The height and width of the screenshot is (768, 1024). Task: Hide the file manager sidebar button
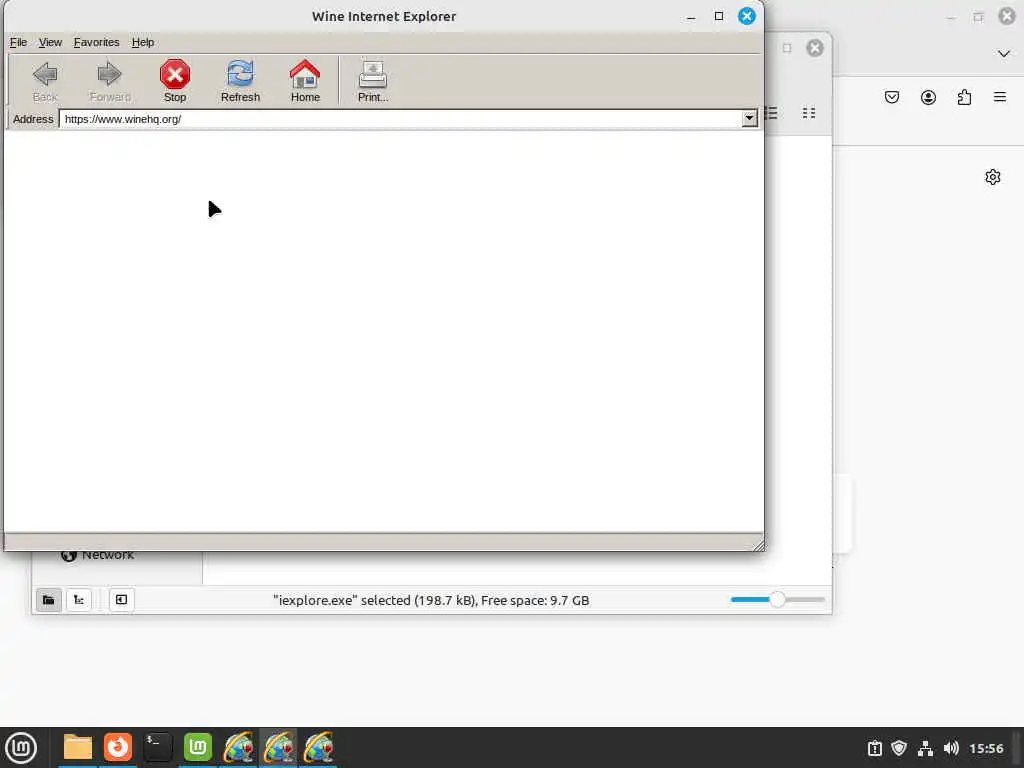(x=121, y=600)
